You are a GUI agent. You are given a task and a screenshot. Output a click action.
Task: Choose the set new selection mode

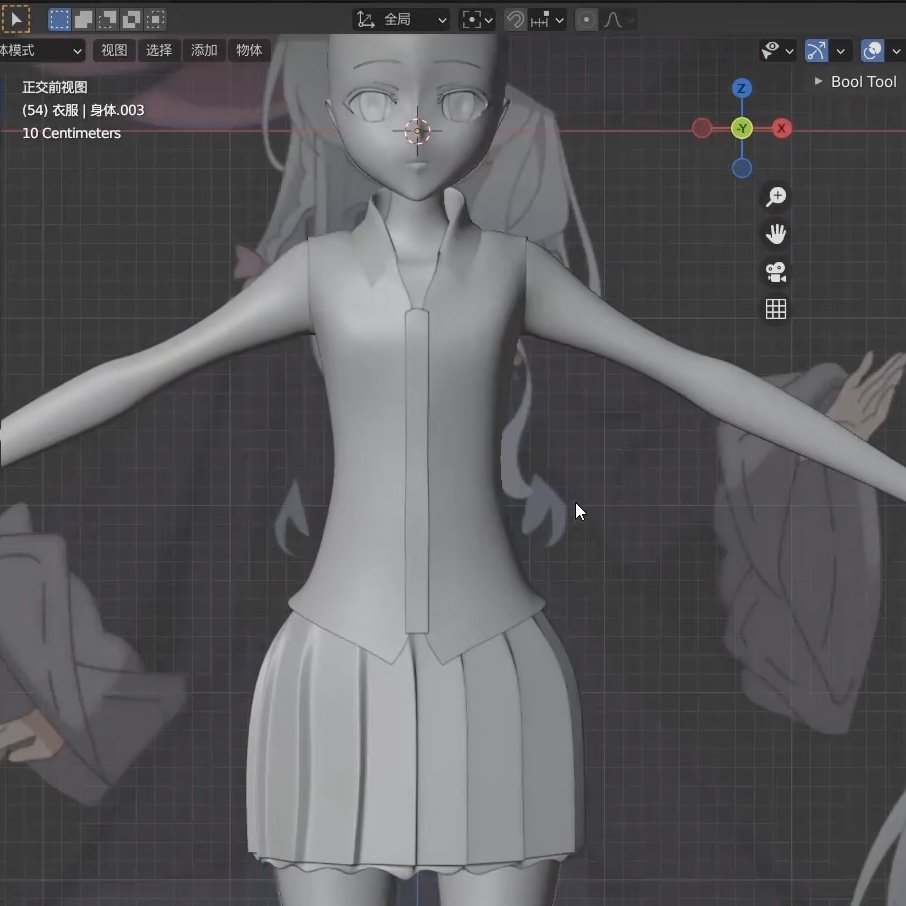(59, 20)
